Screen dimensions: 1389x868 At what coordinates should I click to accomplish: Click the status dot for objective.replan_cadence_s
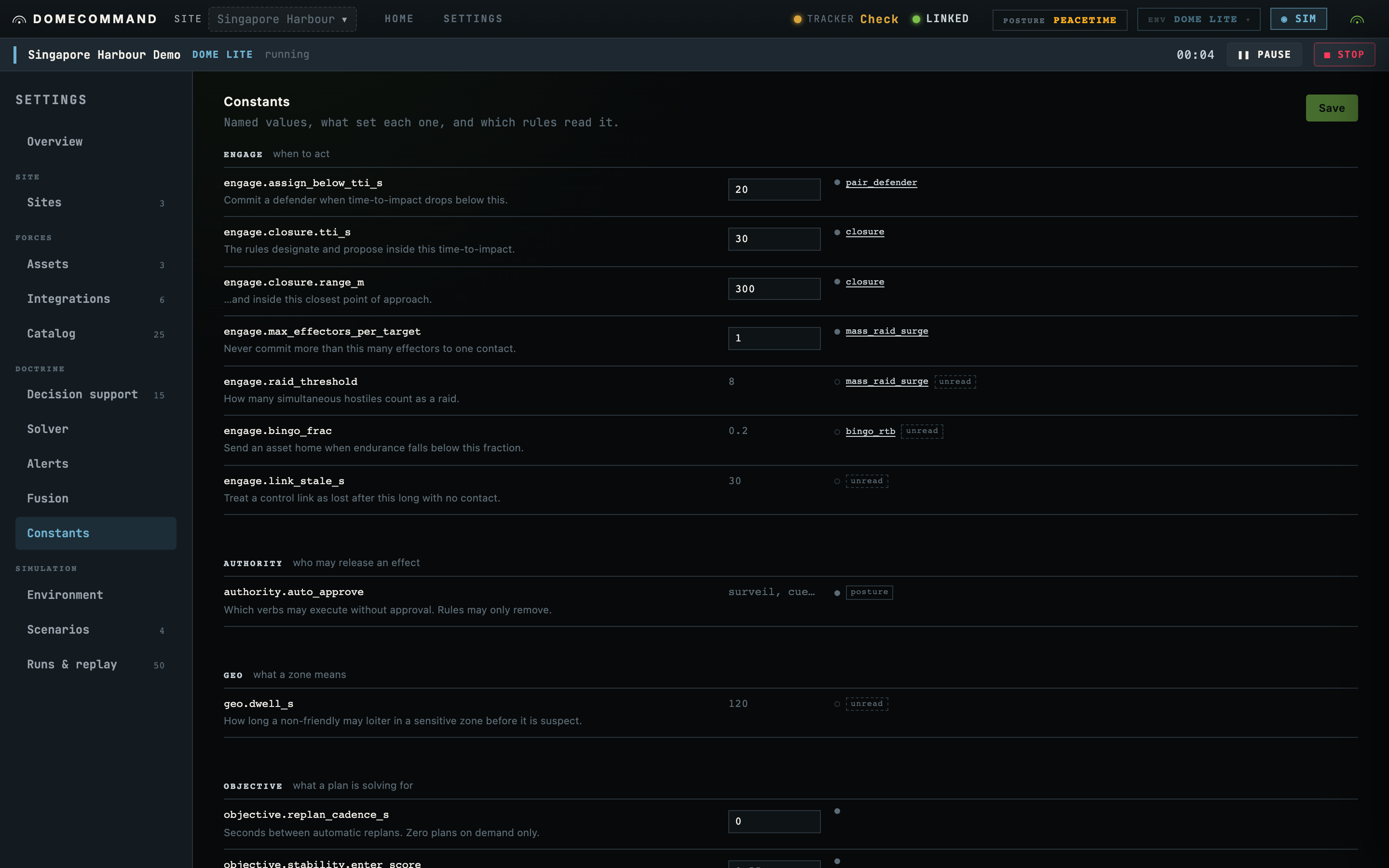[x=837, y=811]
